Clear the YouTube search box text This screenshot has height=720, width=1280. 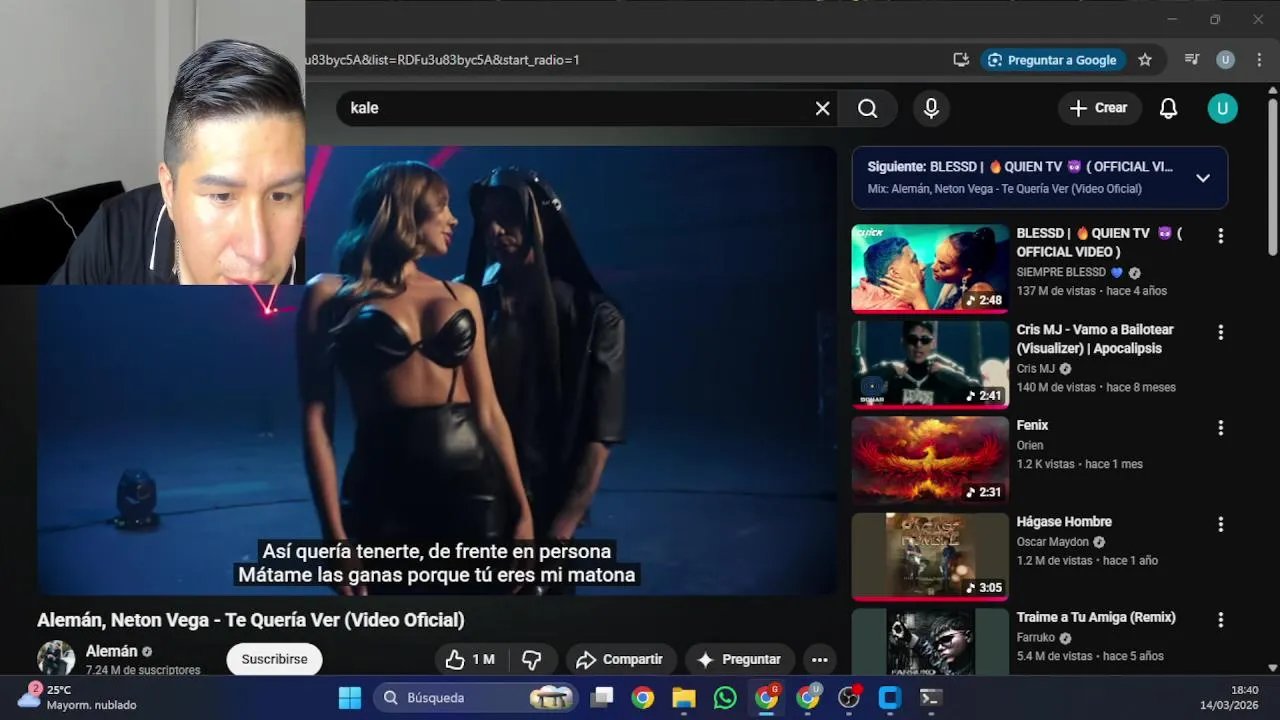(x=822, y=108)
